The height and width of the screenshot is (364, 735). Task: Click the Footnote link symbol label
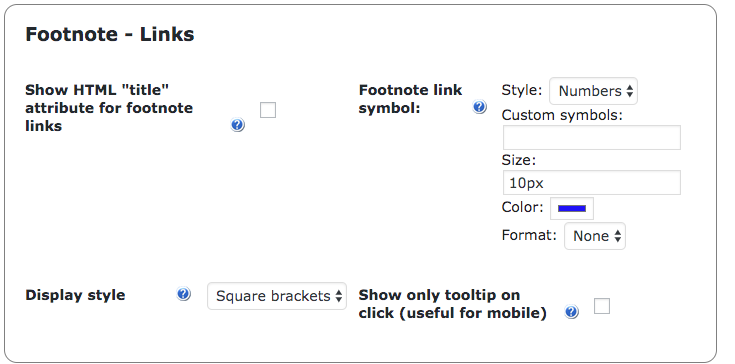(x=410, y=99)
